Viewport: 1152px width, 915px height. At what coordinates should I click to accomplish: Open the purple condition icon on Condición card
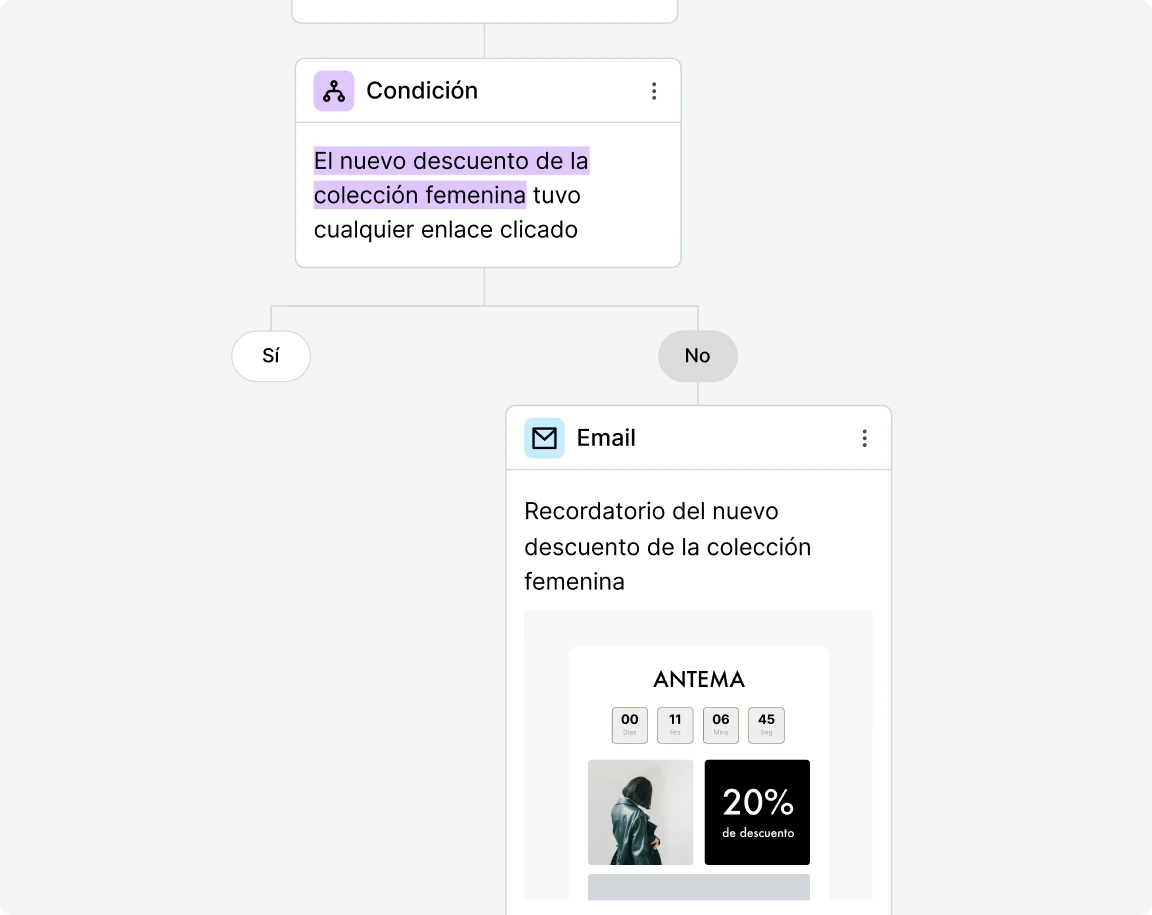[333, 90]
